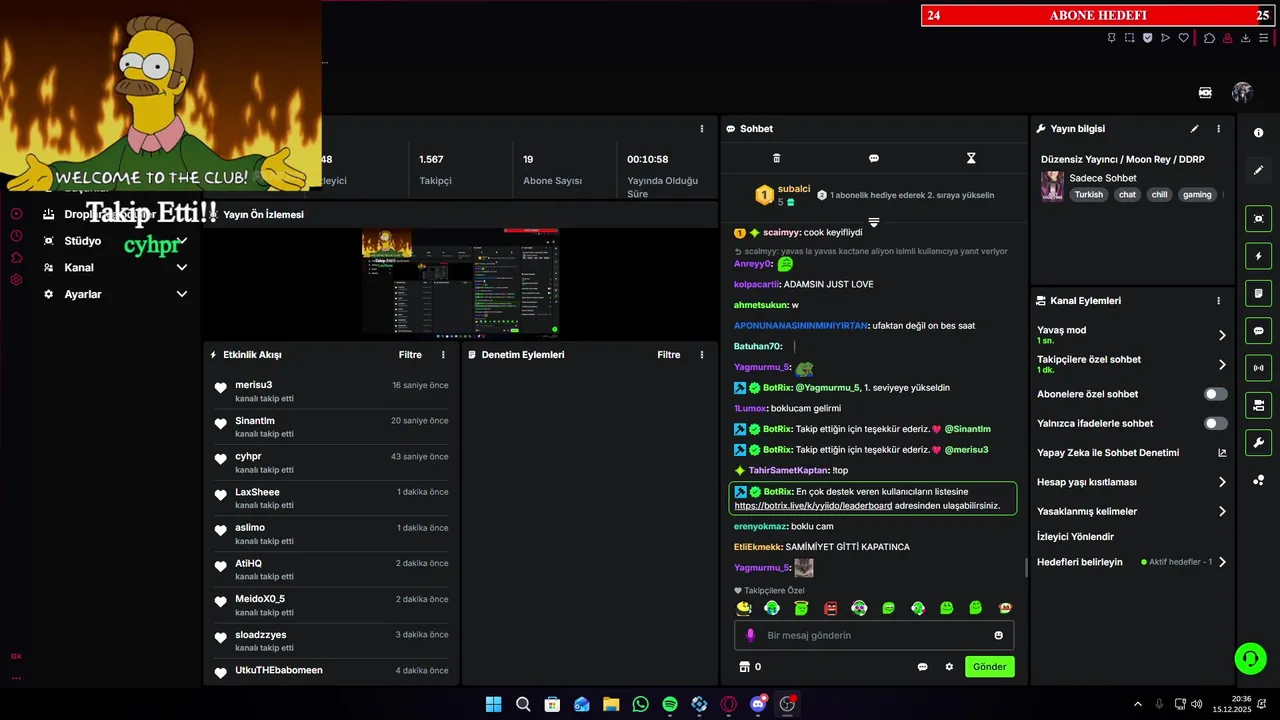
Task: Open Etkinlik Akışı three-dot menu
Action: click(x=443, y=355)
